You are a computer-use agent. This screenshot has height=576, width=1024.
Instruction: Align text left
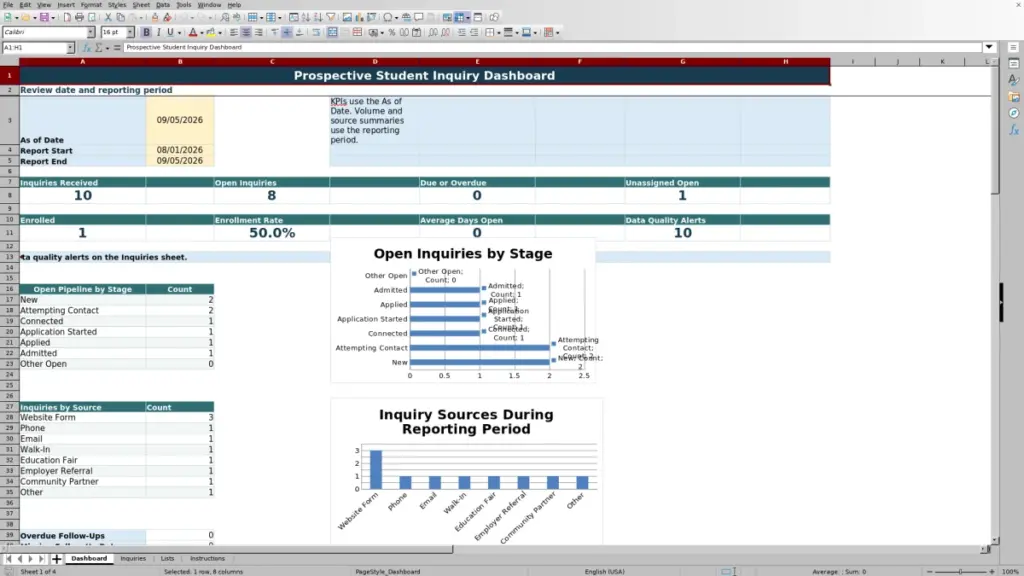[x=233, y=32]
